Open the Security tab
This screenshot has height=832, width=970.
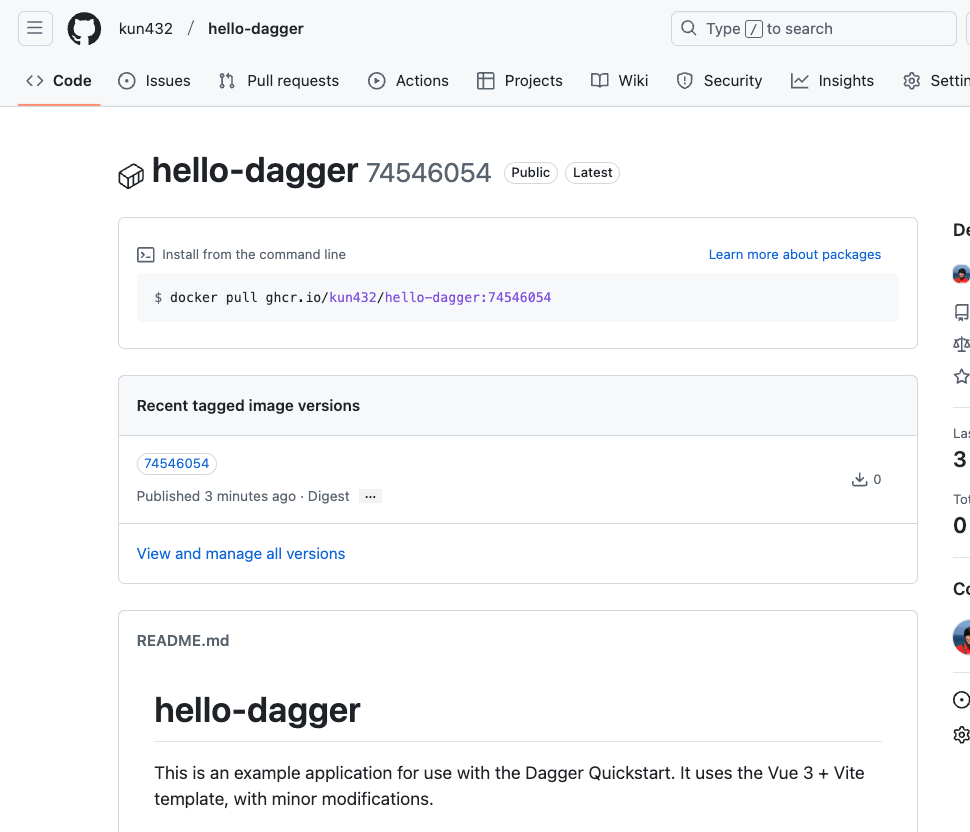(719, 81)
